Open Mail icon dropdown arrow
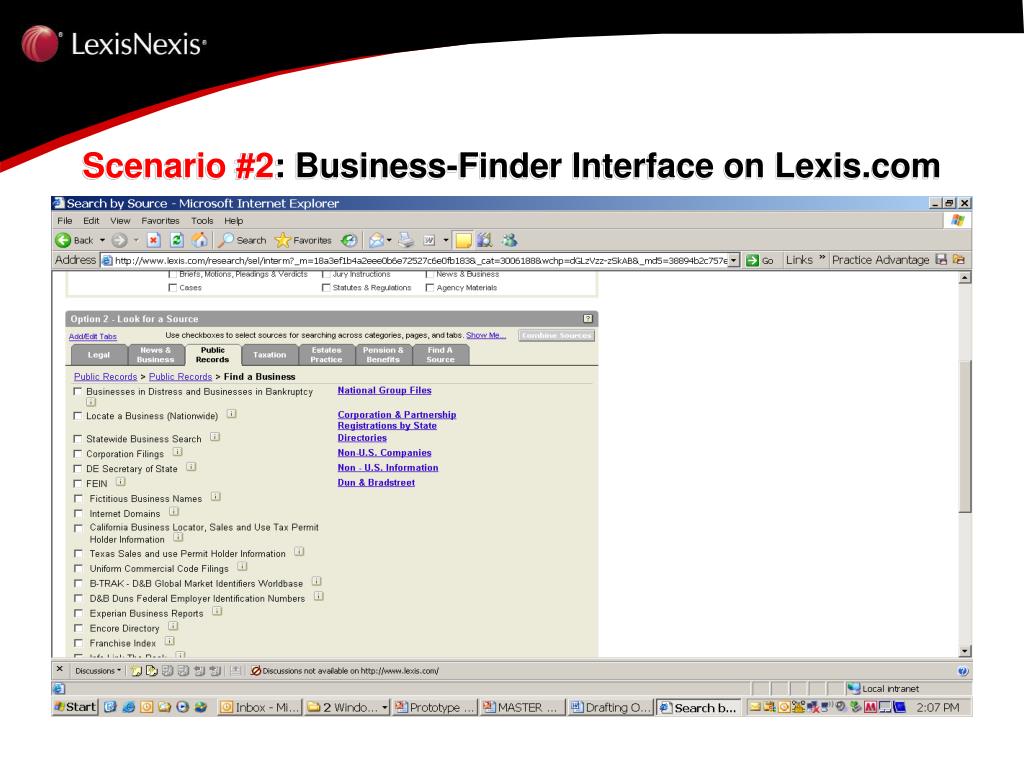The image size is (1024, 768). 389,240
